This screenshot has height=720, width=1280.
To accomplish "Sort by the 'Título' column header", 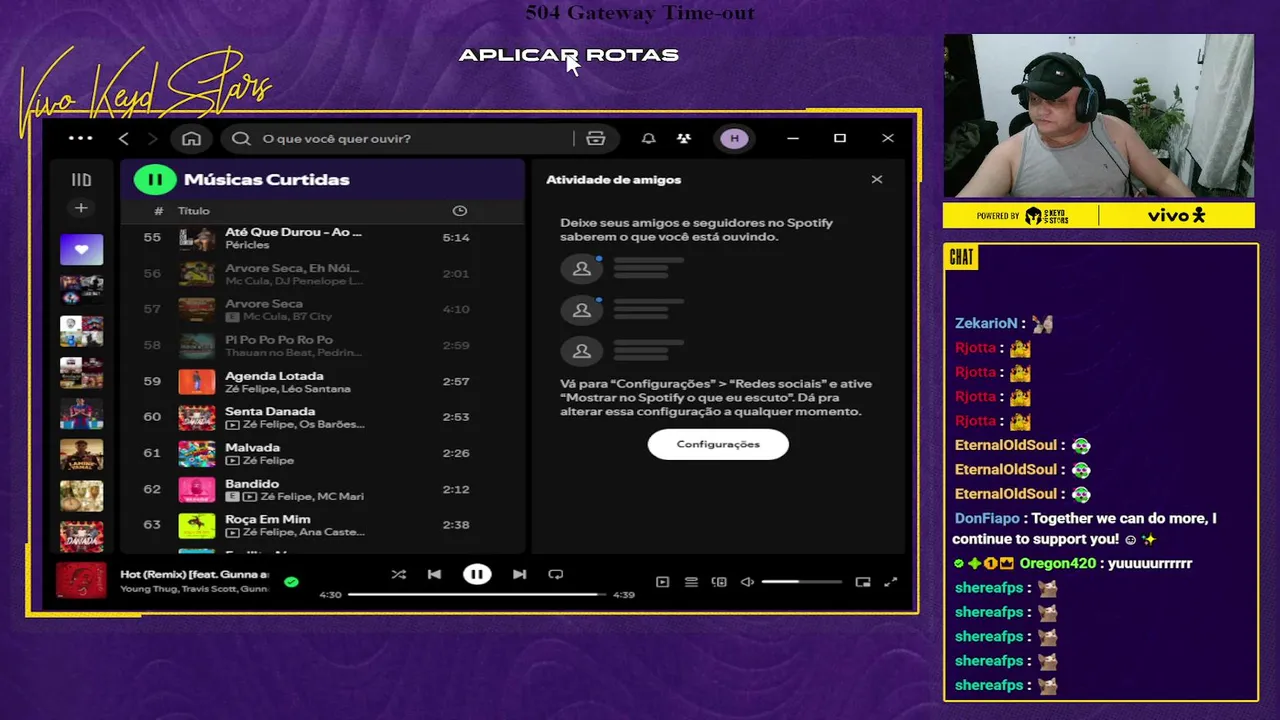I will (x=194, y=211).
